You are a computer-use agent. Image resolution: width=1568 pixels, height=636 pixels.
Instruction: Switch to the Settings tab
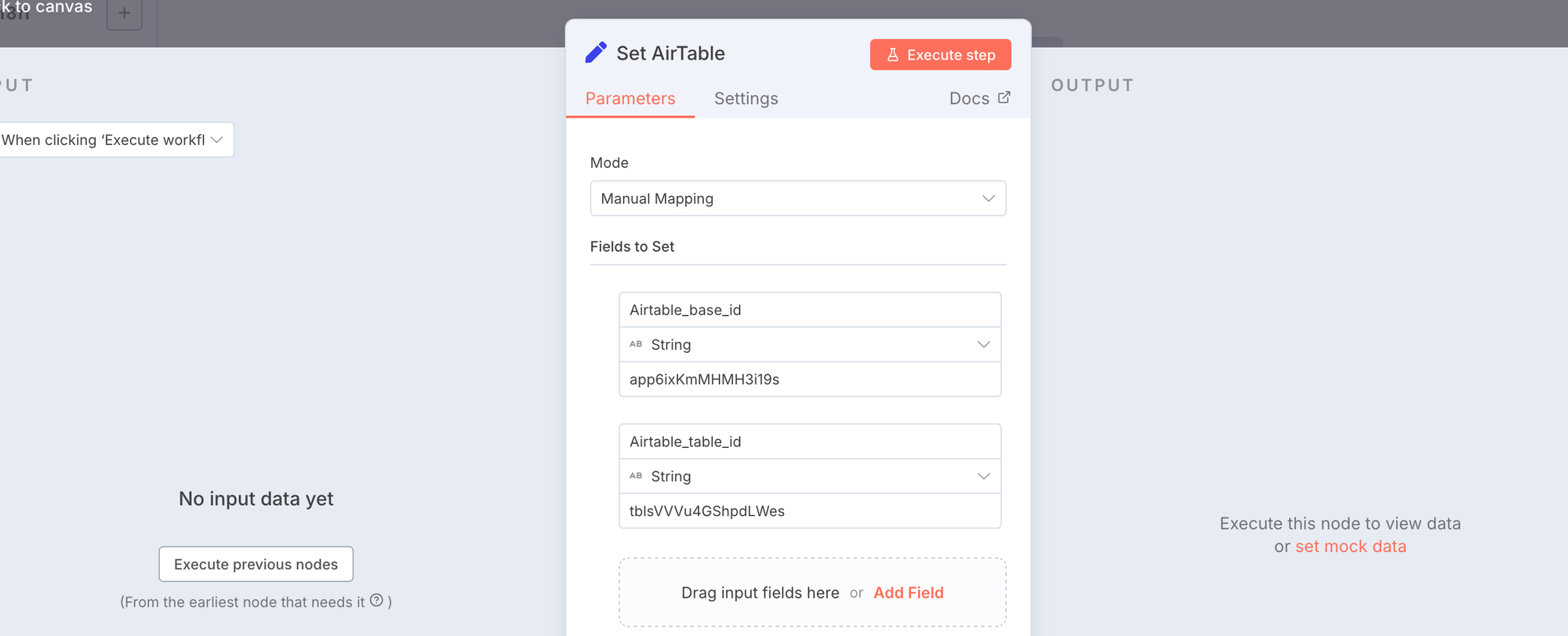coord(746,99)
